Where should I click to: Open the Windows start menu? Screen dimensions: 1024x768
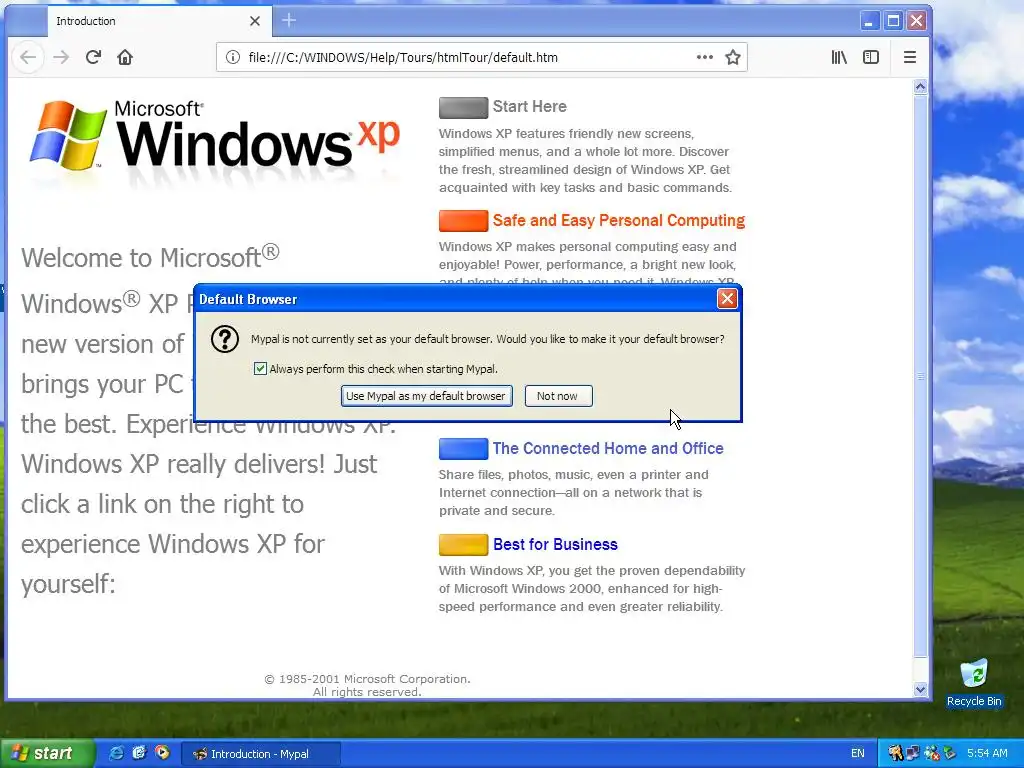click(x=47, y=754)
